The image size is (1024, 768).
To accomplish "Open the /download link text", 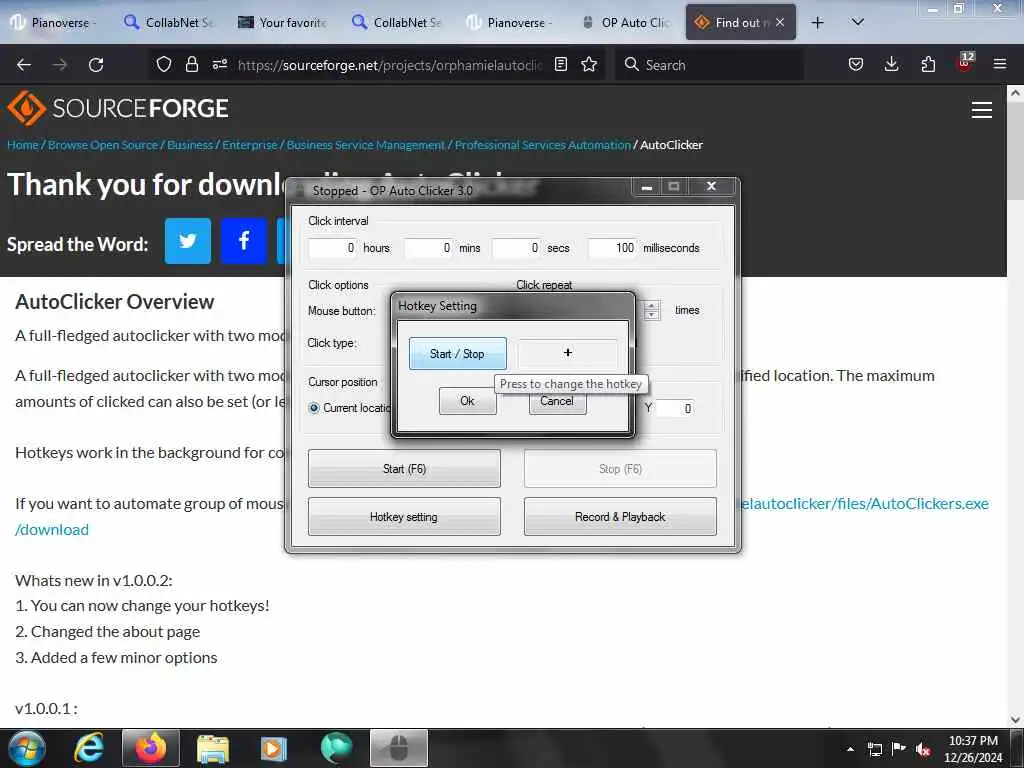I will [x=52, y=530].
